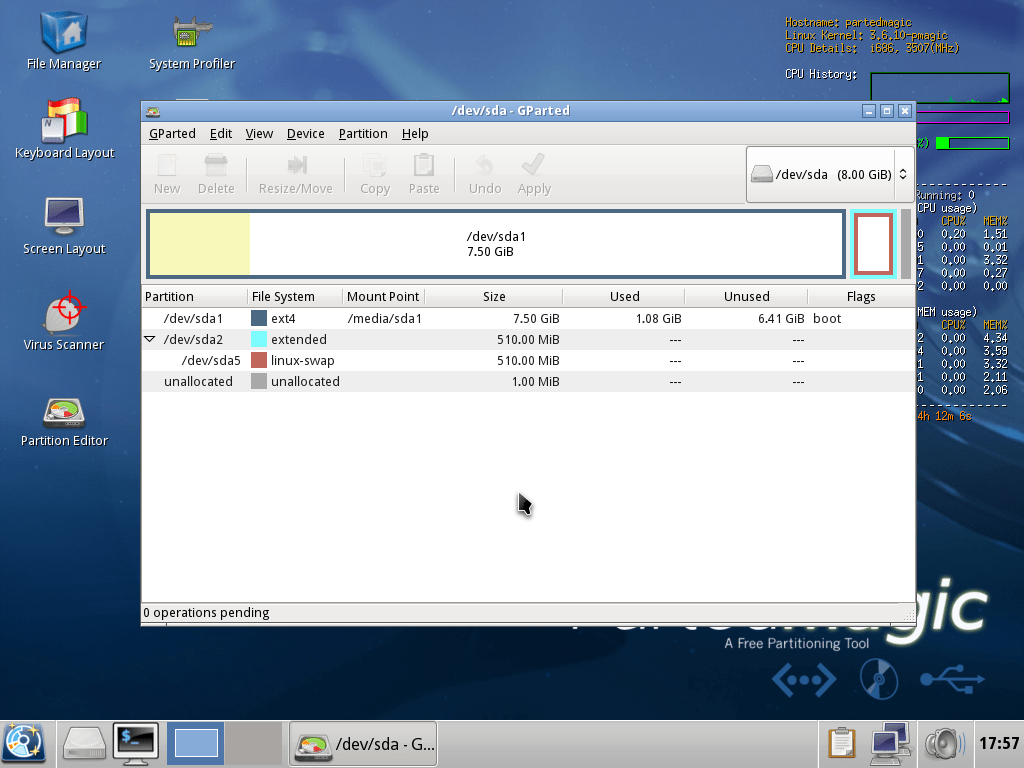Screen dimensions: 1024x768
Task: Click the Paste toolbar icon
Action: coord(424,173)
